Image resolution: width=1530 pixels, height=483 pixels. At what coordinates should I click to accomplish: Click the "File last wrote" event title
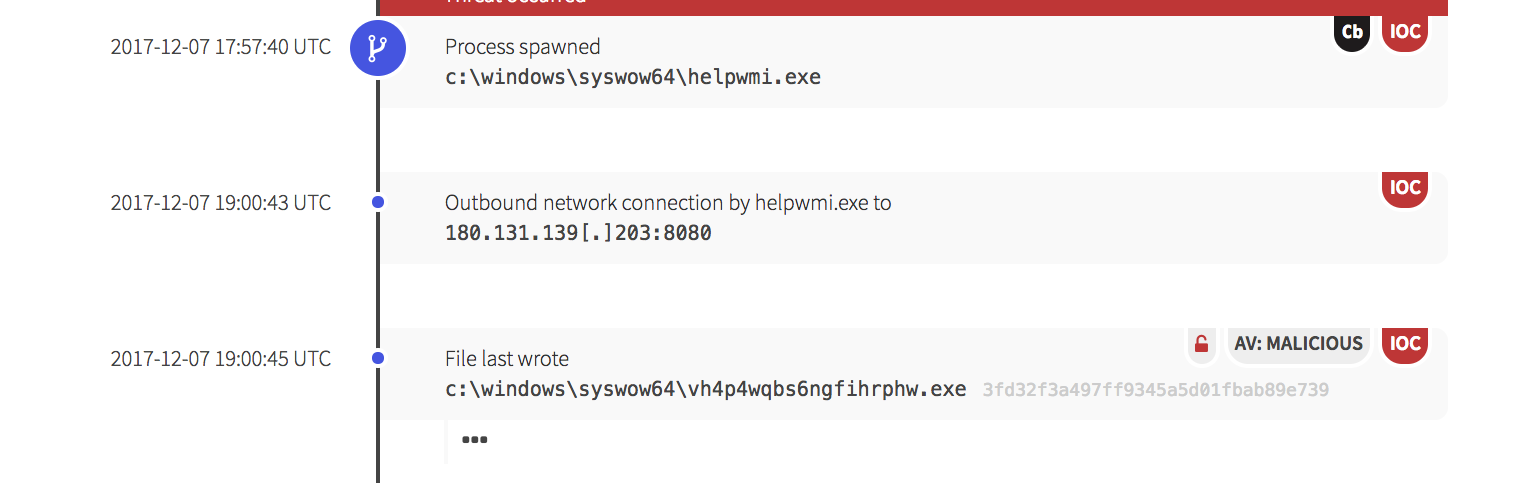point(506,359)
